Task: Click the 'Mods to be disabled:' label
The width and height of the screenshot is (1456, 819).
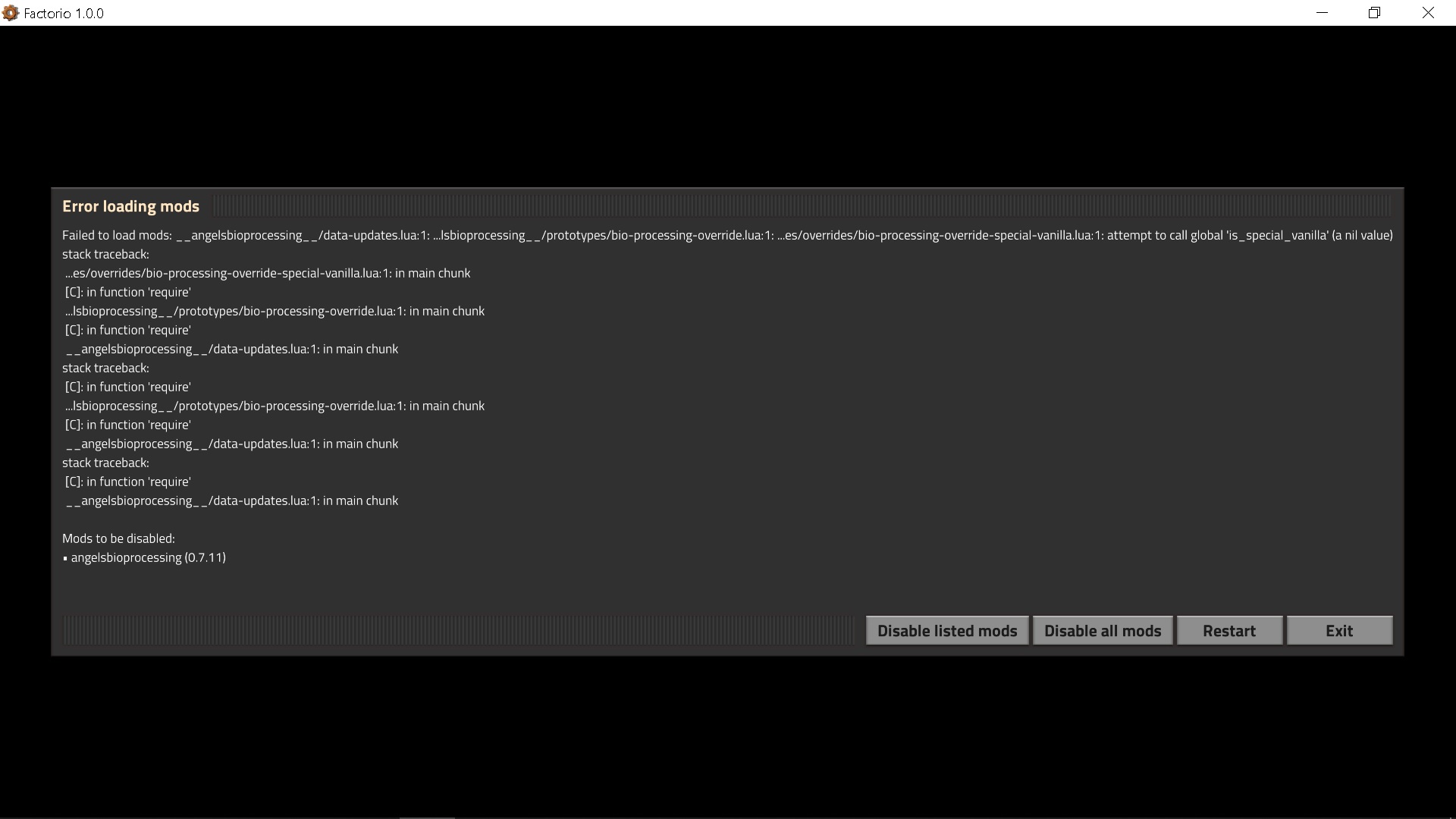Action: 118,538
